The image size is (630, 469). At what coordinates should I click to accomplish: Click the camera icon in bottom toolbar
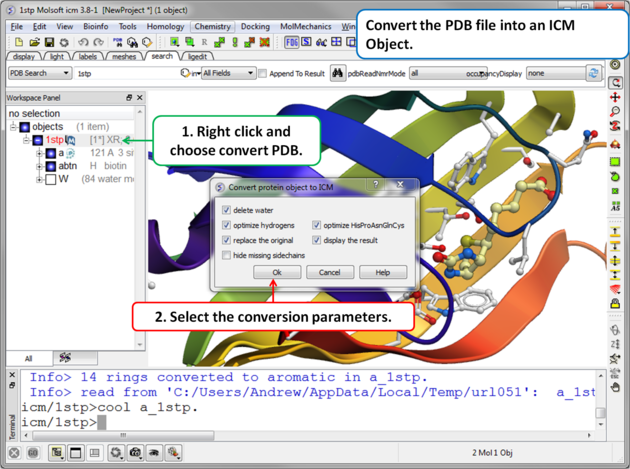click(135, 453)
